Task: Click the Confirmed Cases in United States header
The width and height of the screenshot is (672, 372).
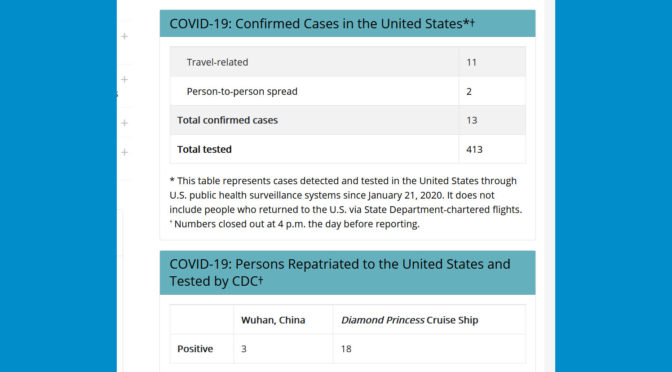Action: [348, 24]
